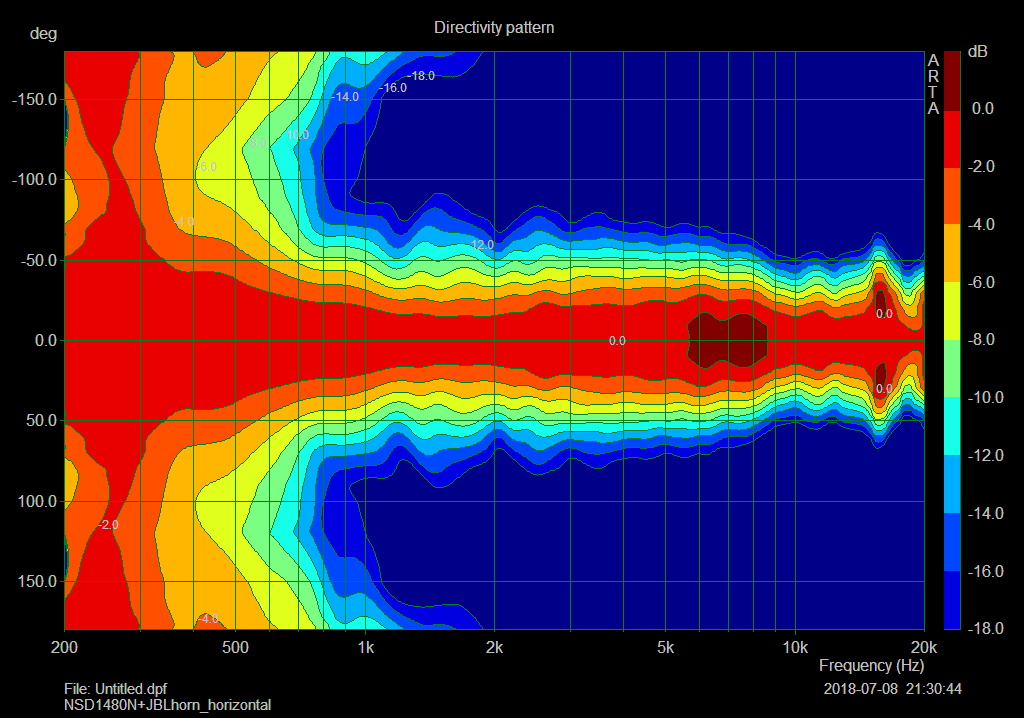
Task: Click the -16.0 contour label inside the plot
Action: click(392, 88)
